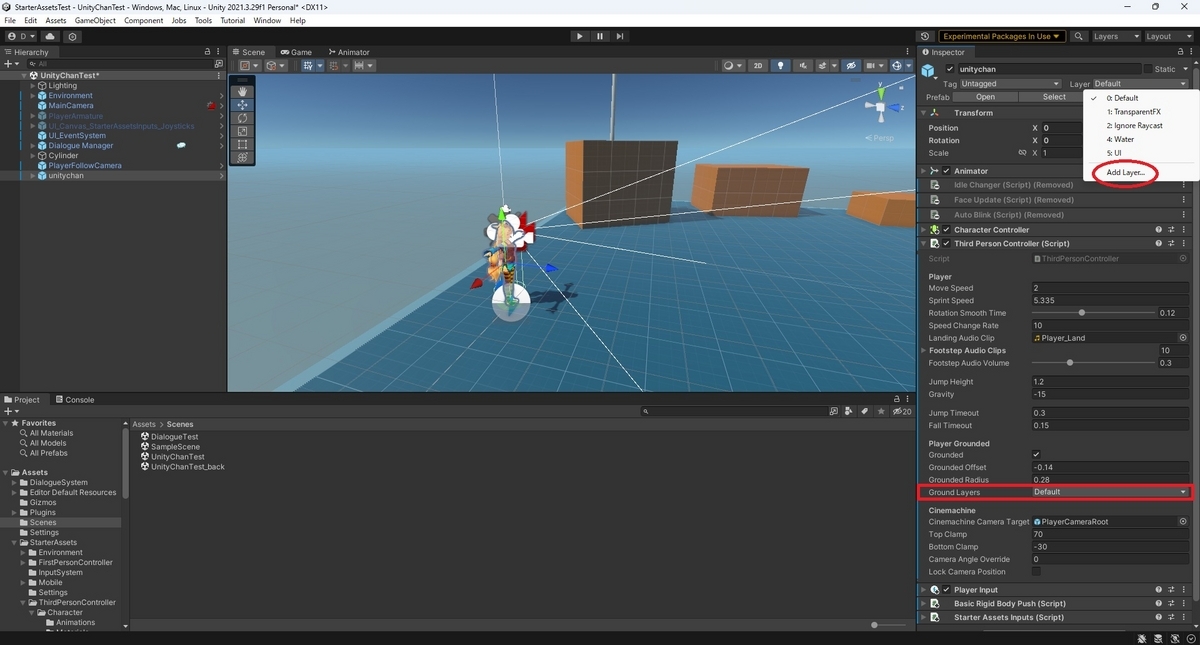Expand Footstep Audio Clips array

coord(923,351)
